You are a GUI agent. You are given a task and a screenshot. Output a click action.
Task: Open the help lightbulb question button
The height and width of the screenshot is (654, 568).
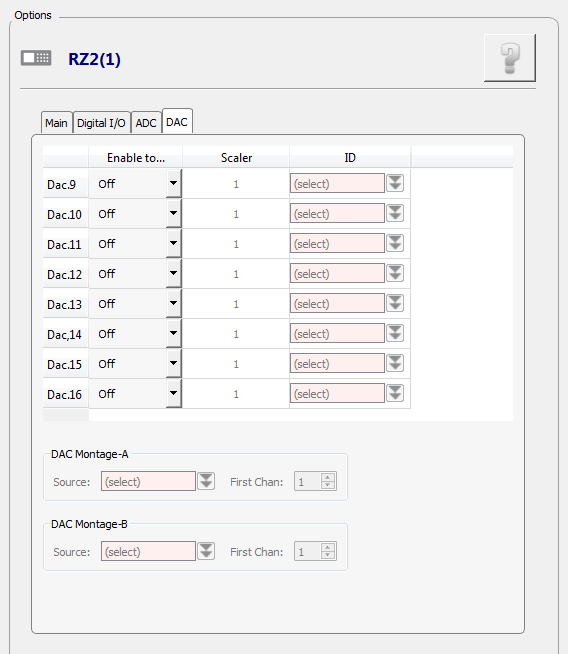tap(510, 58)
